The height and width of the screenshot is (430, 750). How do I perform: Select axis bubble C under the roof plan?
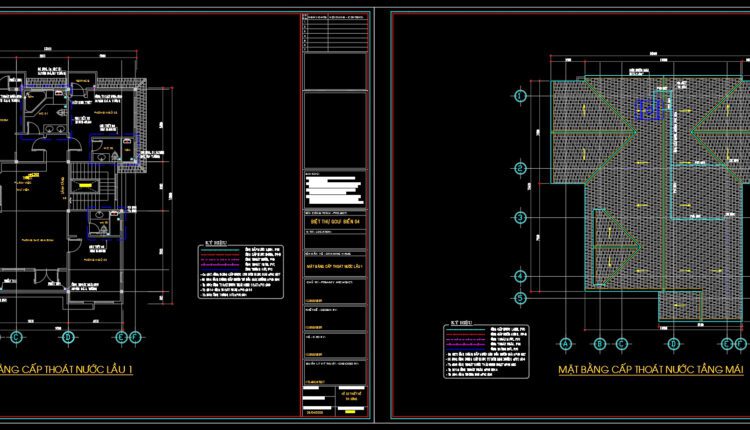[x=621, y=344]
